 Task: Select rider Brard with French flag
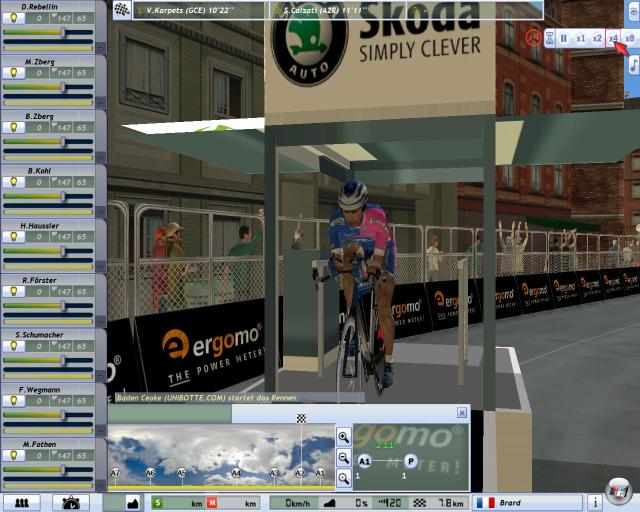[x=528, y=503]
